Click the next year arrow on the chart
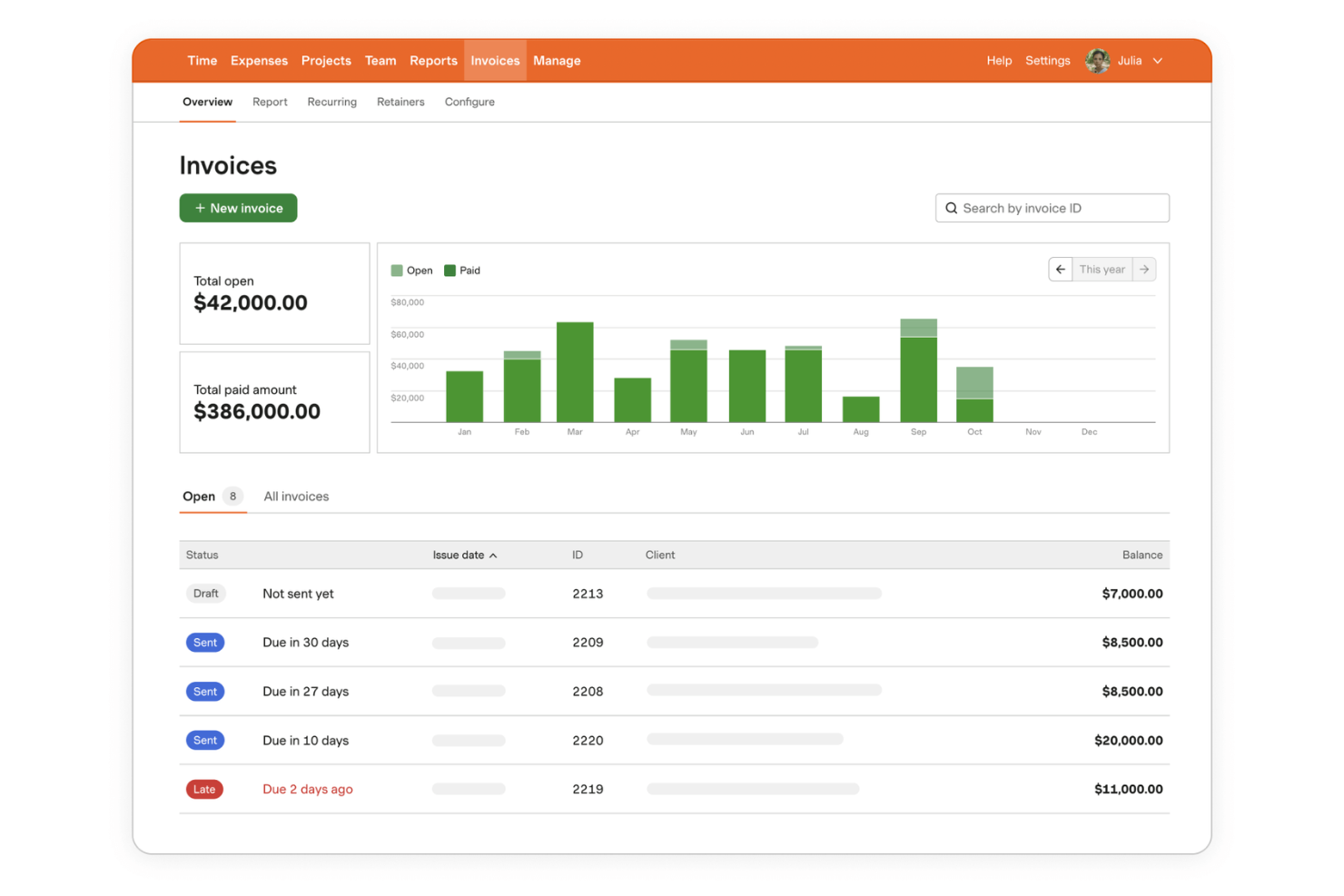 pos(1144,269)
